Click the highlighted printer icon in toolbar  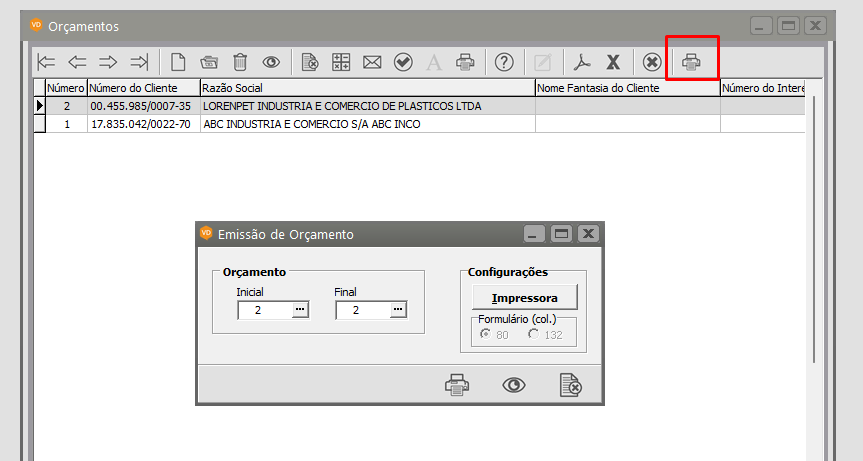click(x=691, y=62)
